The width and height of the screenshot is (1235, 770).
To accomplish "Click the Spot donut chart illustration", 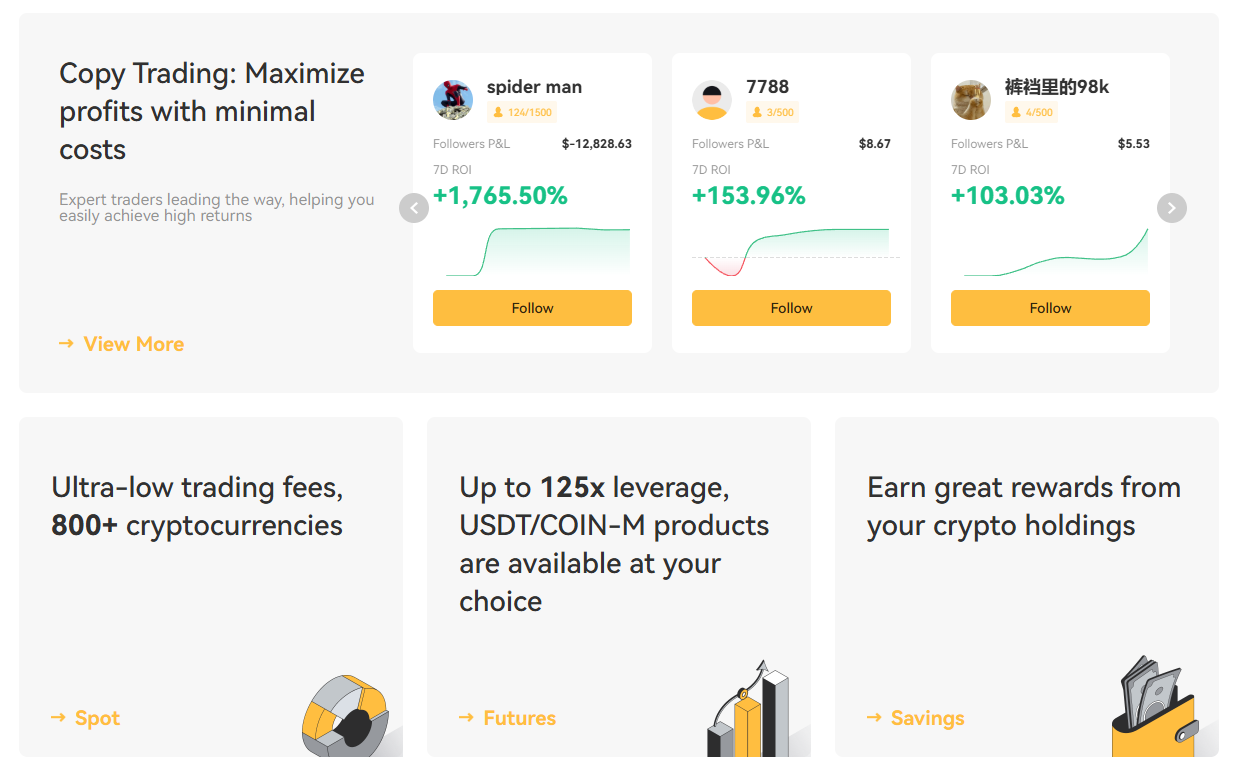I will [350, 716].
